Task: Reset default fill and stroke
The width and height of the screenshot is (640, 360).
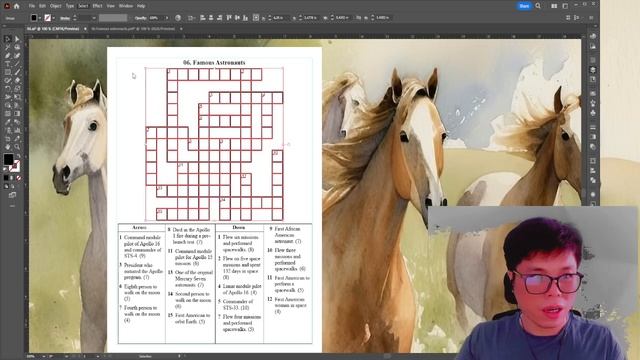Action: click(5, 169)
